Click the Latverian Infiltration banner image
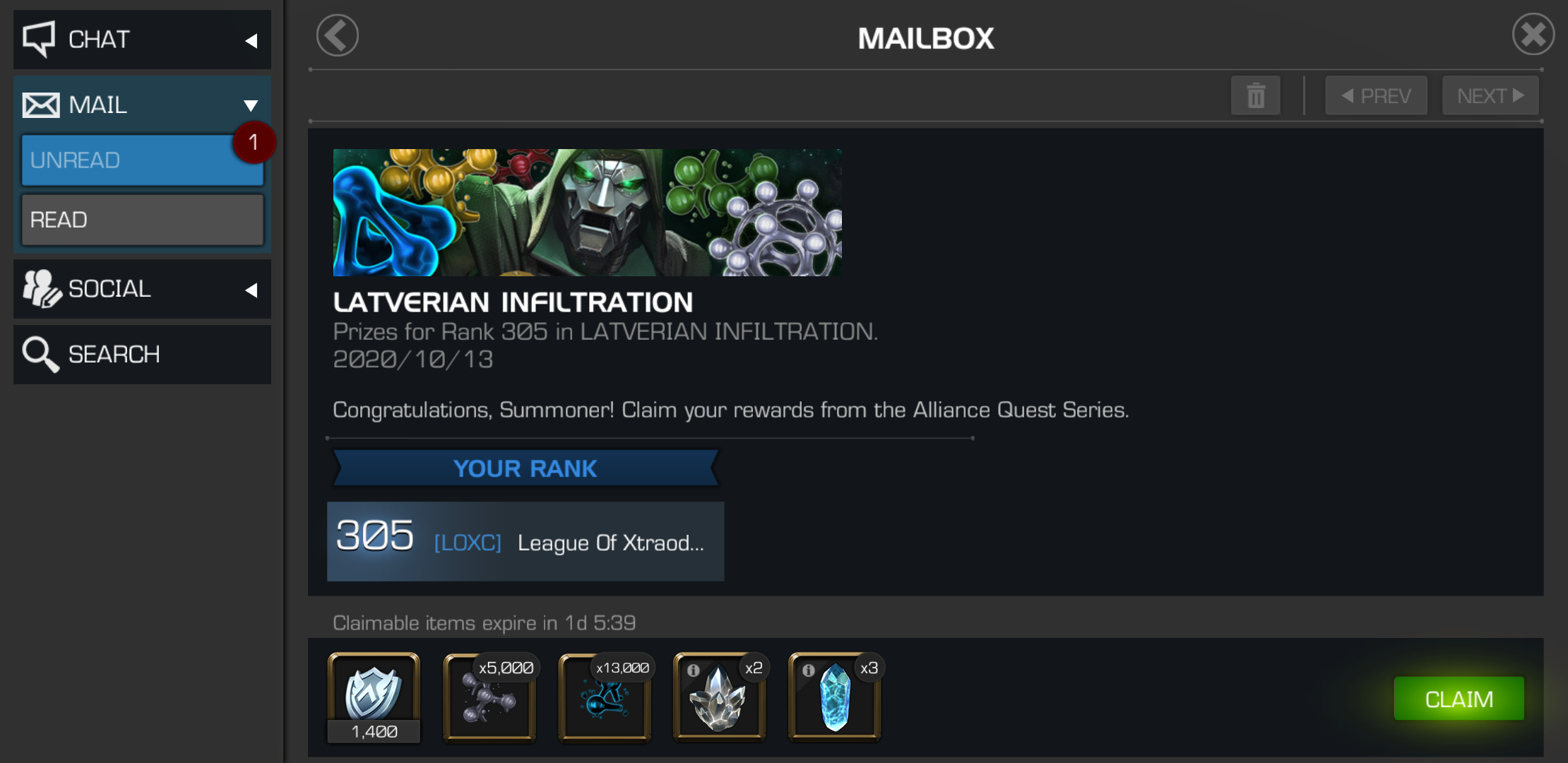Screen dimensions: 1568x763 coord(587,212)
